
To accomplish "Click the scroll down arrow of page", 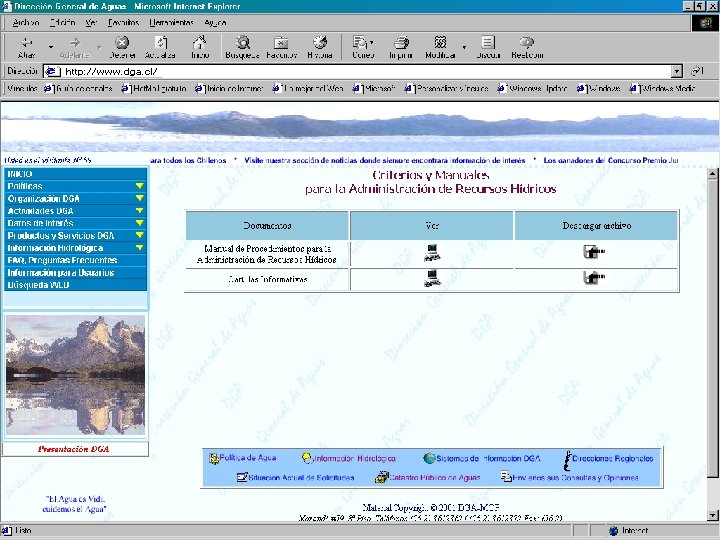I will pyautogui.click(x=713, y=515).
